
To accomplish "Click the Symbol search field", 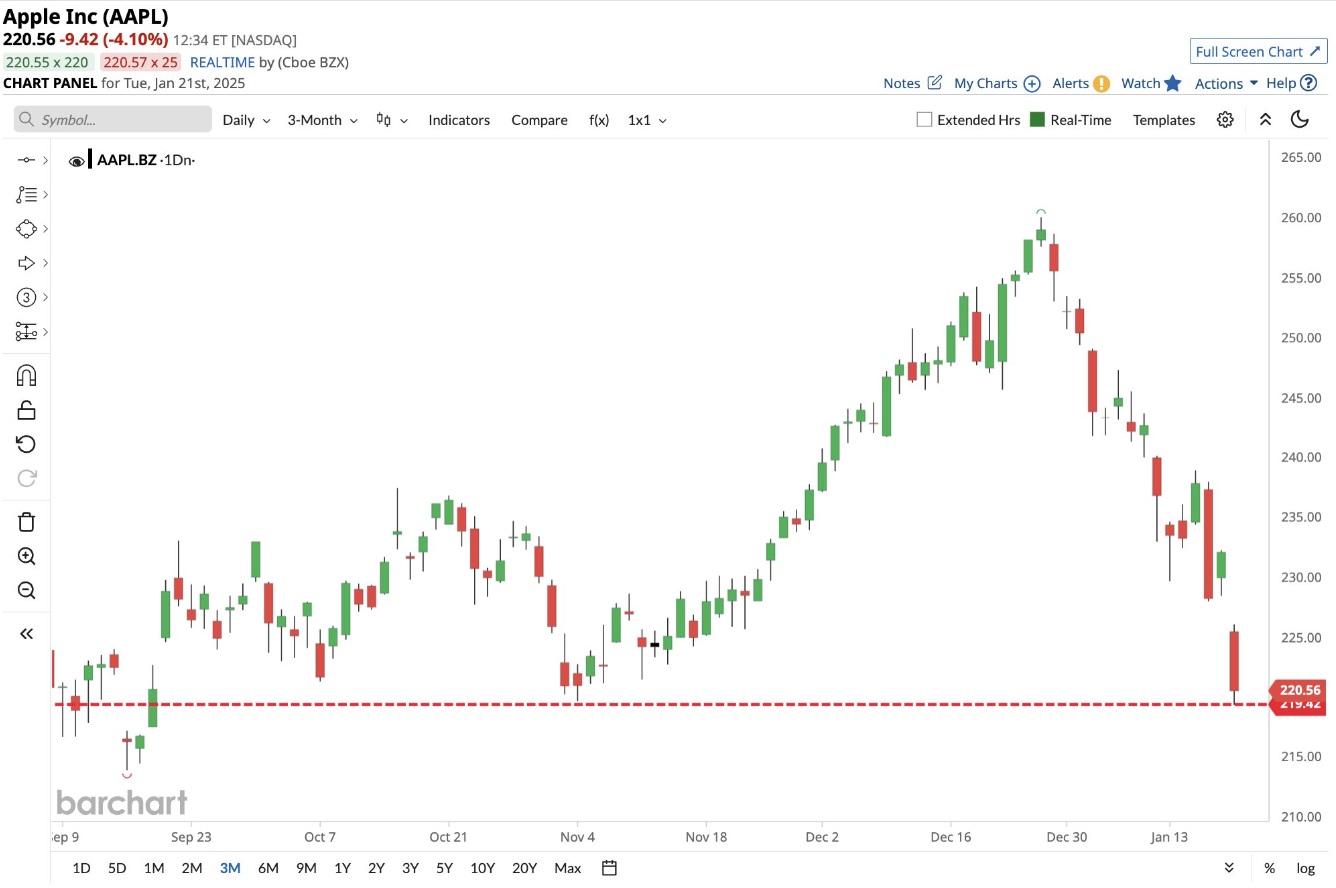I will pos(113,120).
